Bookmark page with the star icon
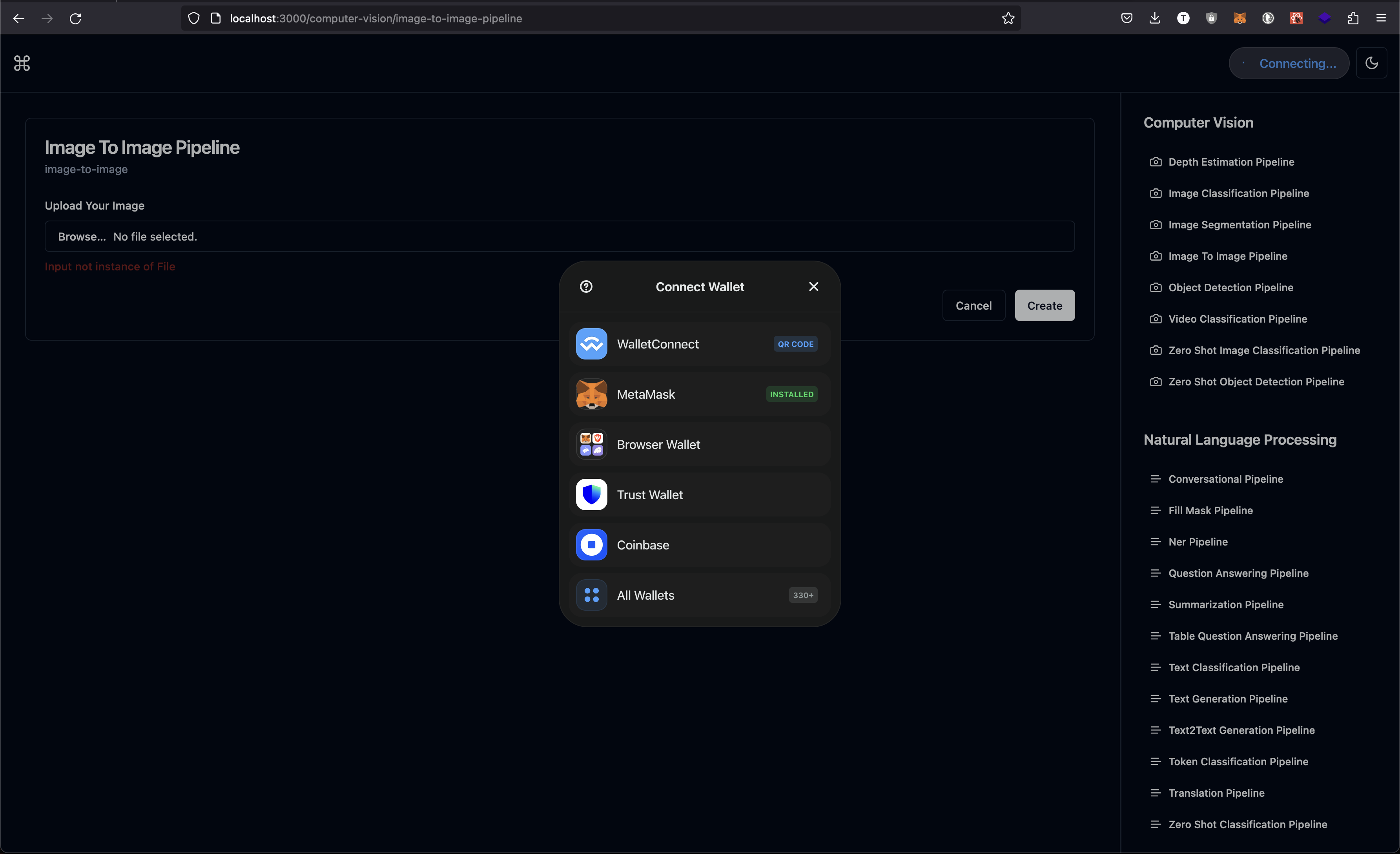 pyautogui.click(x=1008, y=18)
